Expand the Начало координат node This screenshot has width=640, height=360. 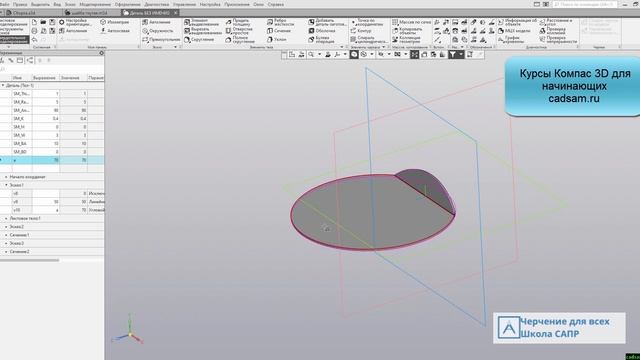(x=6, y=177)
